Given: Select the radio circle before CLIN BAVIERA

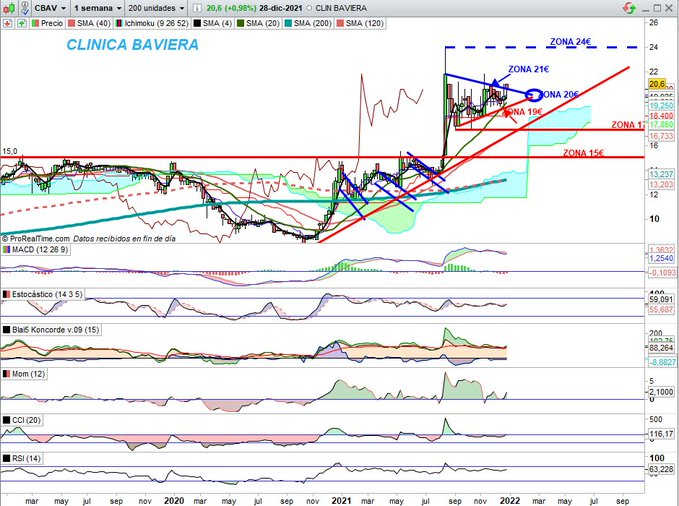Looking at the screenshot, I should [309, 8].
